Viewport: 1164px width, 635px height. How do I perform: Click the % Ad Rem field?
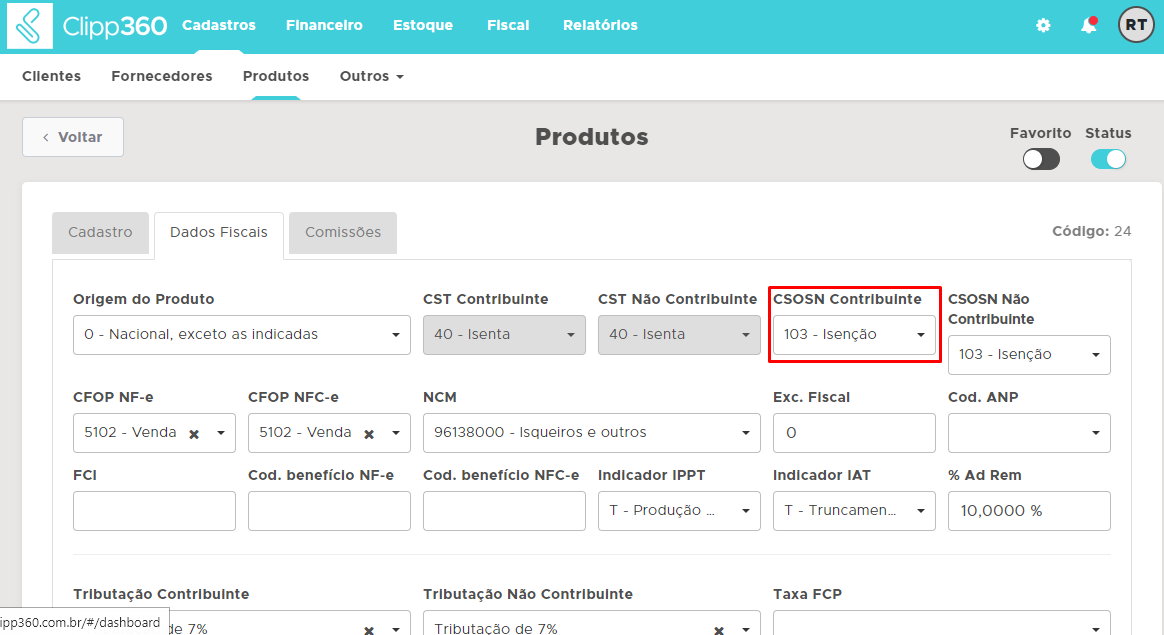1029,511
